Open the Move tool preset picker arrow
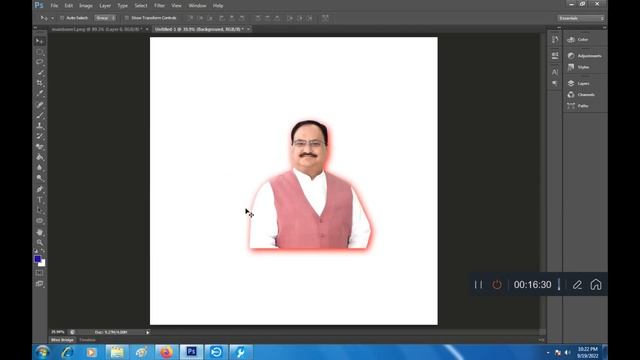This screenshot has height=360, width=640. (52, 18)
